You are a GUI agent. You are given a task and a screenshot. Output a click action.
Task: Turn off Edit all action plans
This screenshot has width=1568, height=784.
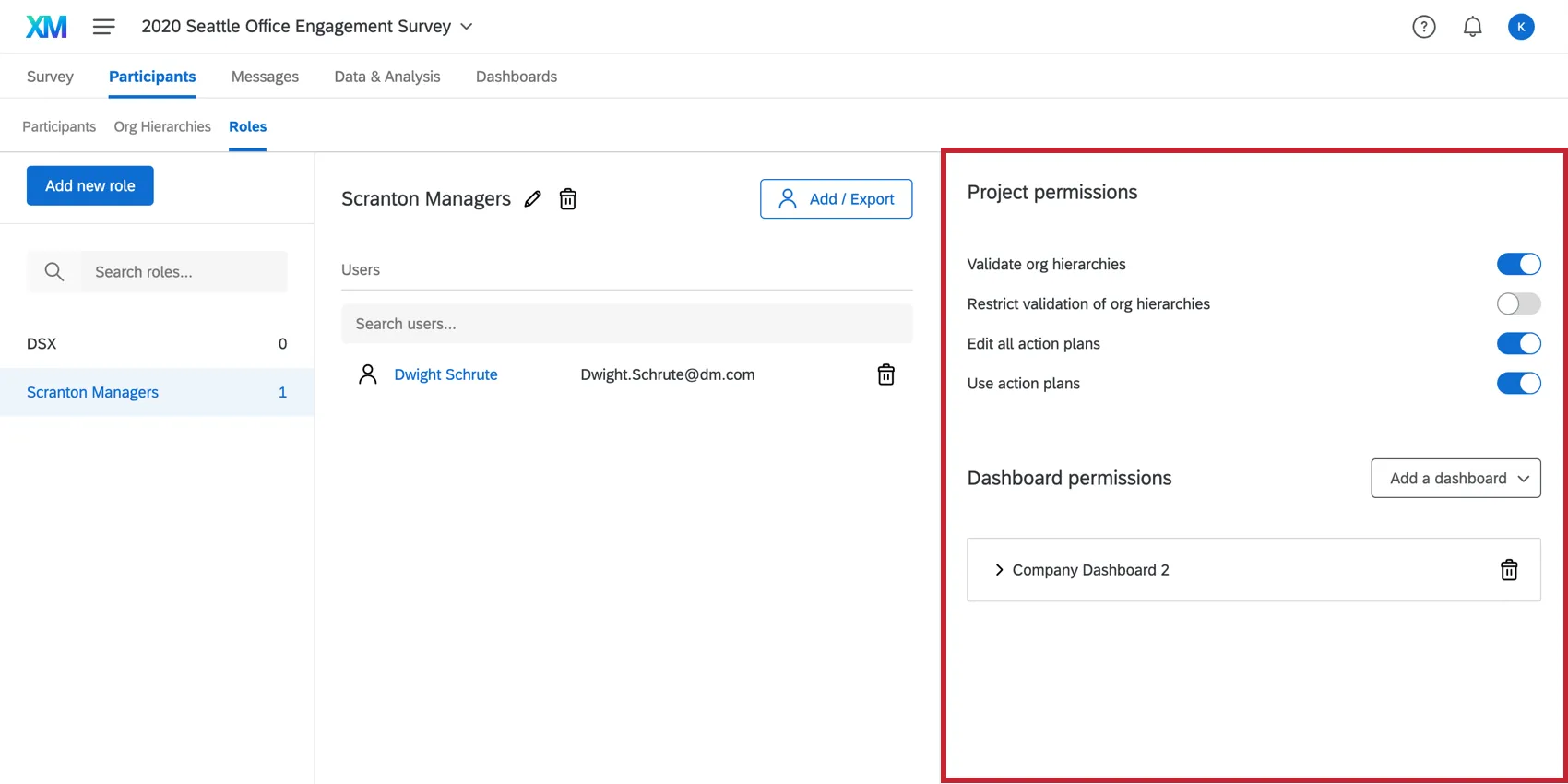(1518, 344)
